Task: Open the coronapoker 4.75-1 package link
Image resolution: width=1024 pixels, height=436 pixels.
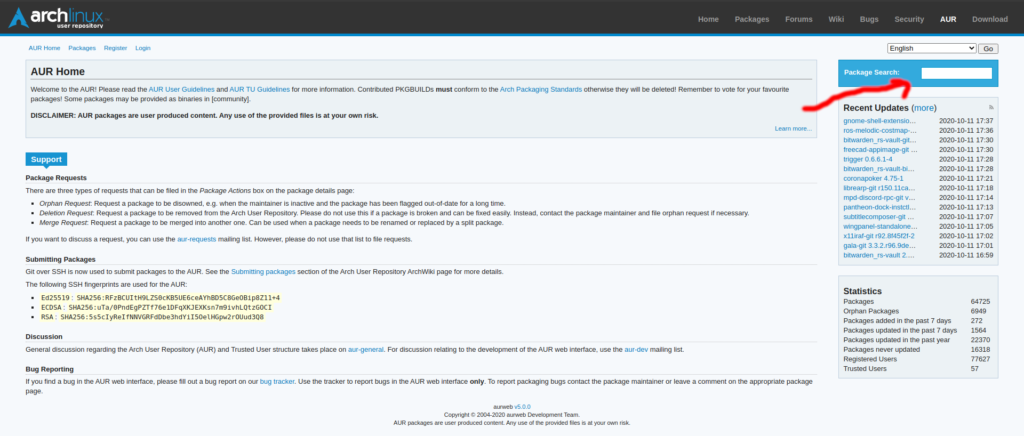Action: tap(873, 178)
